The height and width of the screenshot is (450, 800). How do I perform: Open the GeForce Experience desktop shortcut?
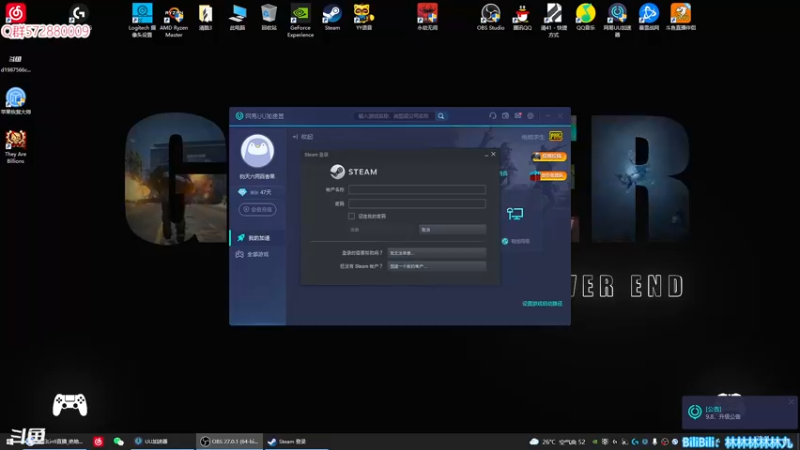click(x=300, y=20)
